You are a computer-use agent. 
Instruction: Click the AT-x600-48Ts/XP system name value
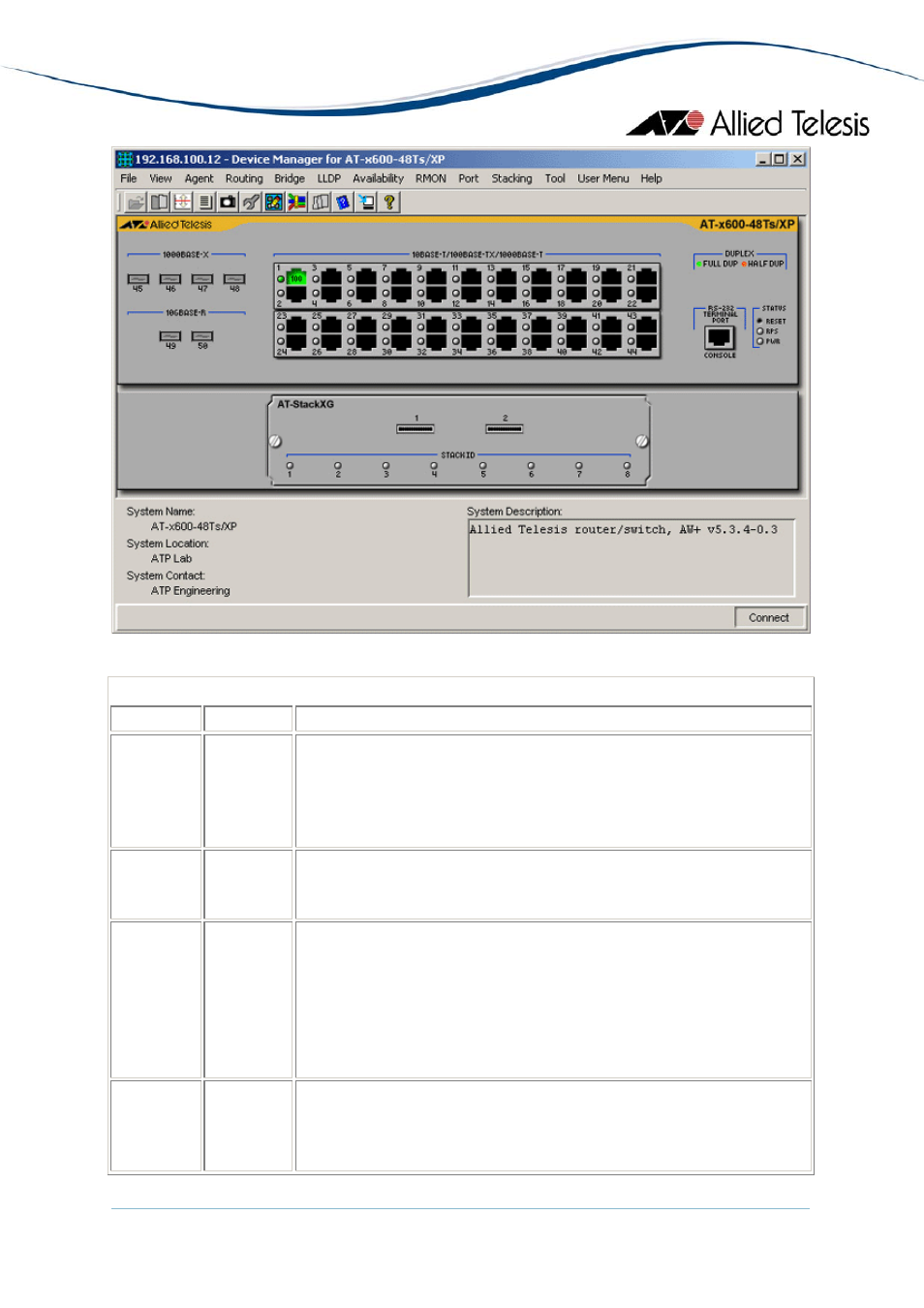194,527
